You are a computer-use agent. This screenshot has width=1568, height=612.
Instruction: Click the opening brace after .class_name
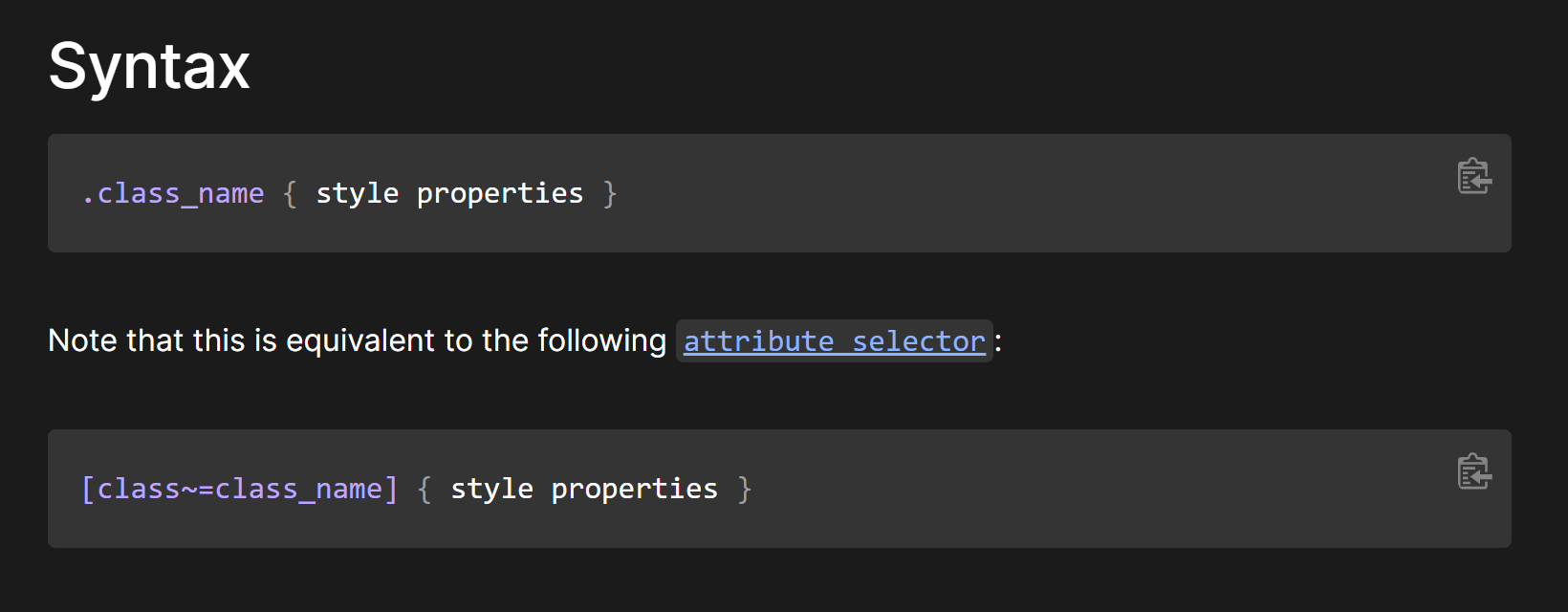pyautogui.click(x=291, y=194)
